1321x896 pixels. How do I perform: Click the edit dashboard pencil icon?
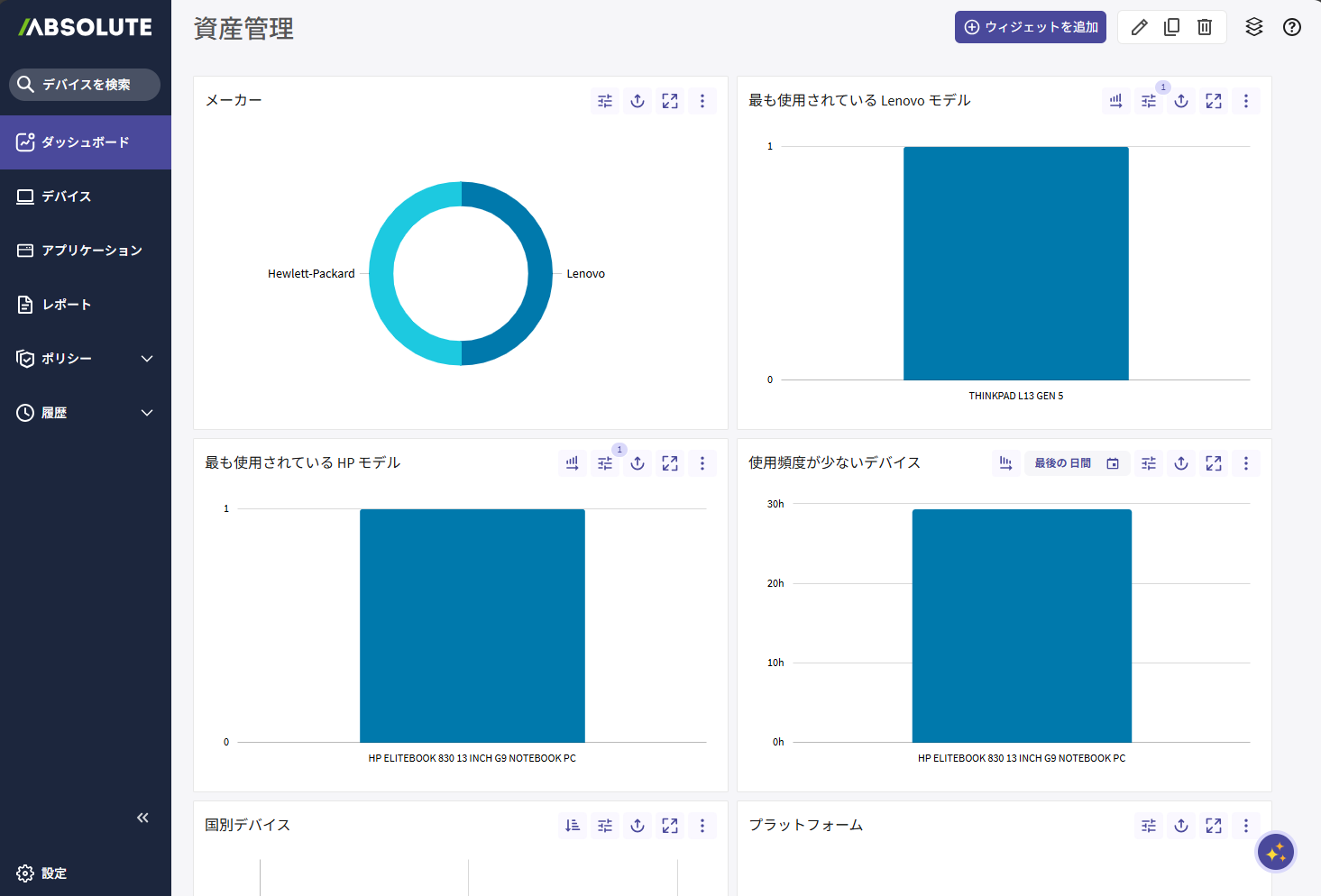click(x=1139, y=27)
